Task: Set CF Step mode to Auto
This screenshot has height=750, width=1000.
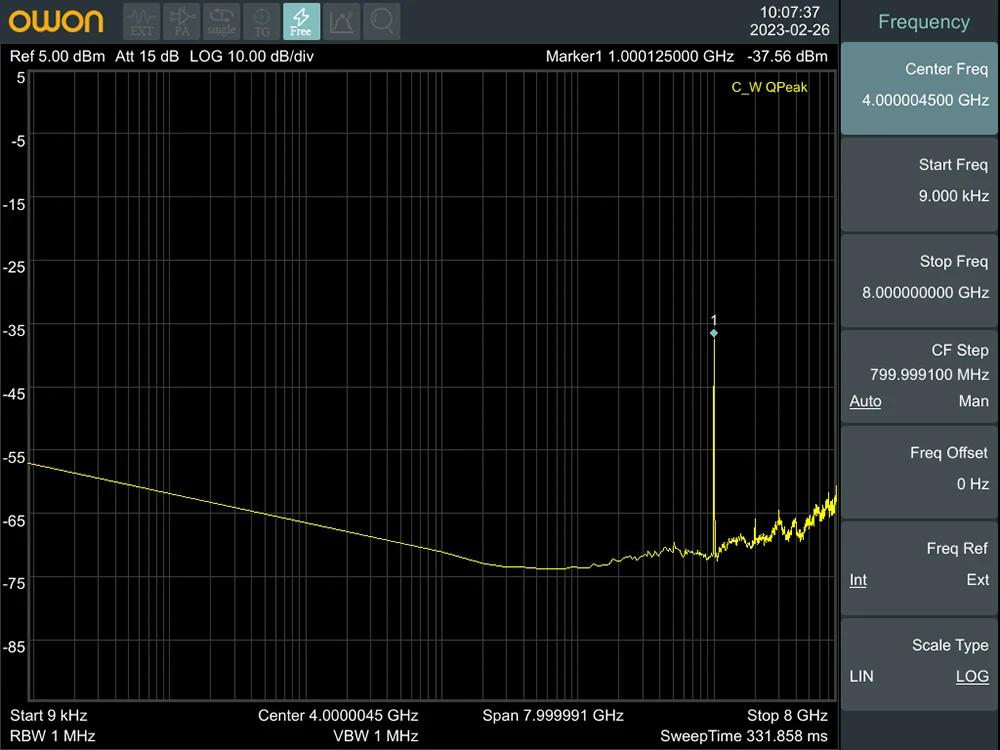Action: click(865, 401)
